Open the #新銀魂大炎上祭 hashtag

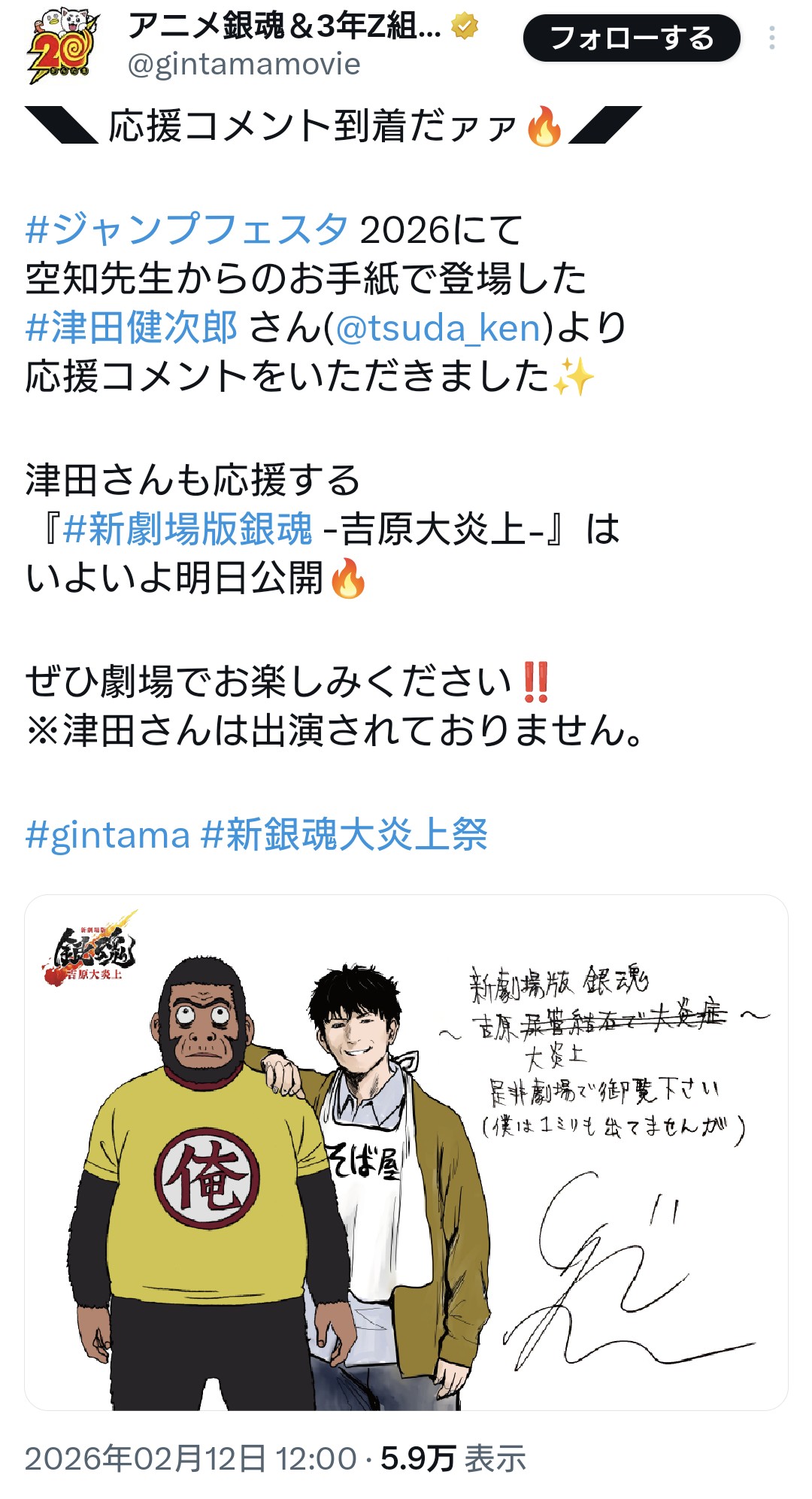pos(344,835)
